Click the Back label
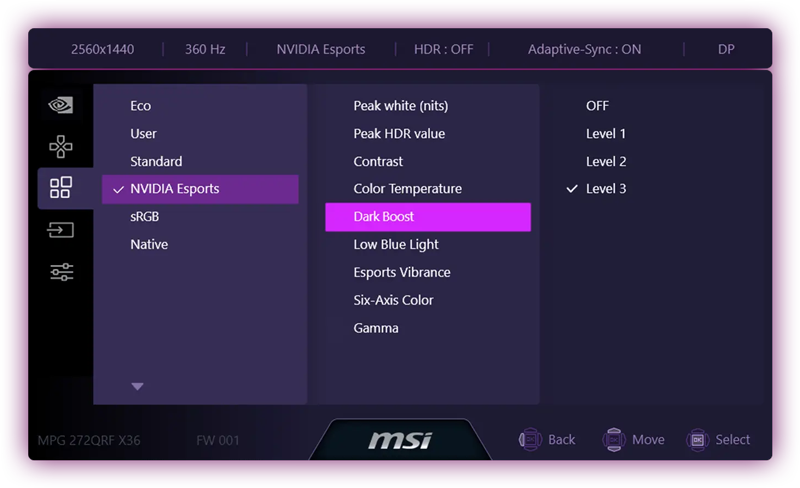Viewport: 800px width, 488px height. coord(561,440)
